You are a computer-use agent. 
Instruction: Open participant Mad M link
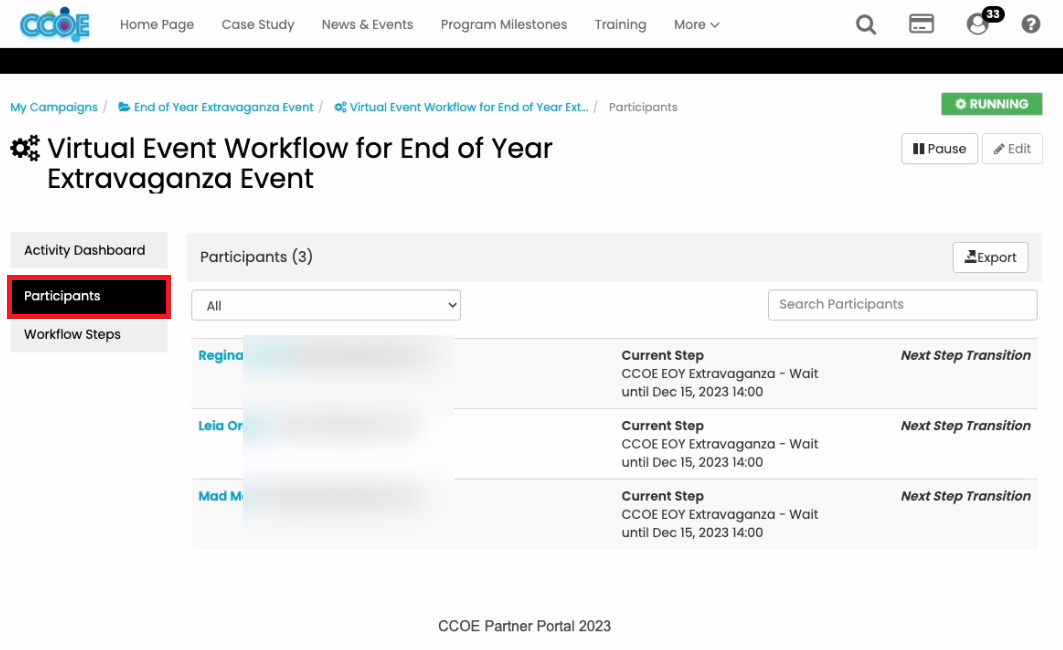pos(220,496)
